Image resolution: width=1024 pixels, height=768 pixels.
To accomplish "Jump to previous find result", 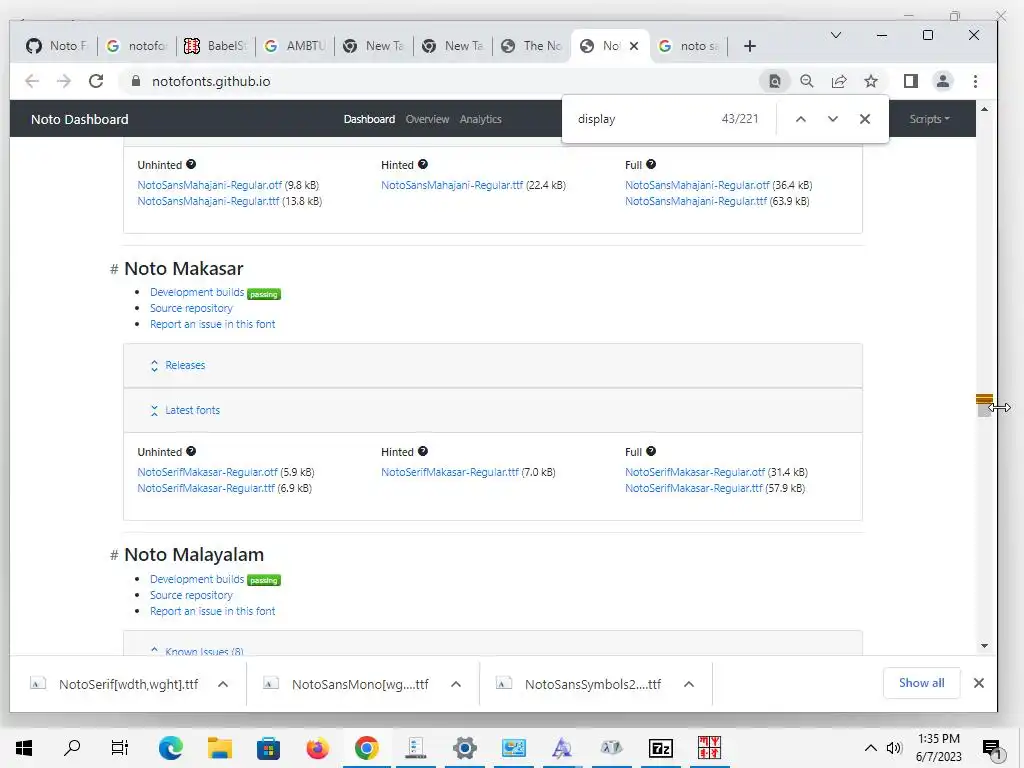I will coord(801,119).
